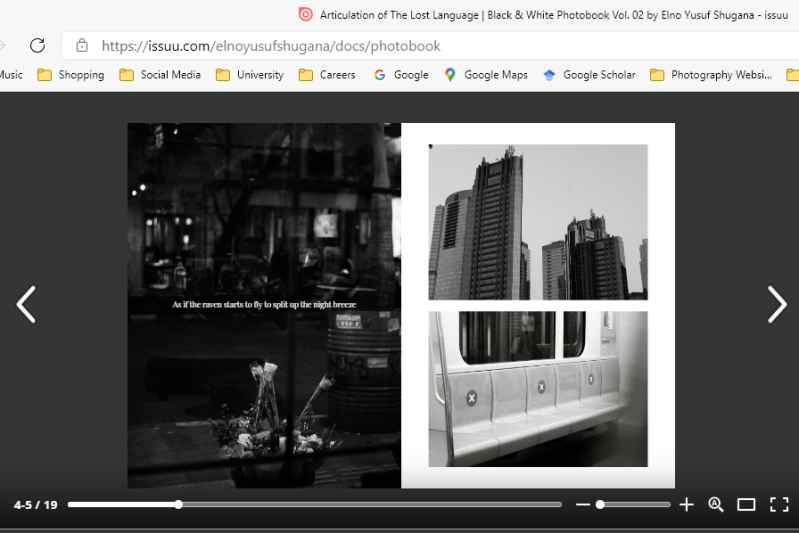Click the raven caption text on the left page

[x=264, y=305]
